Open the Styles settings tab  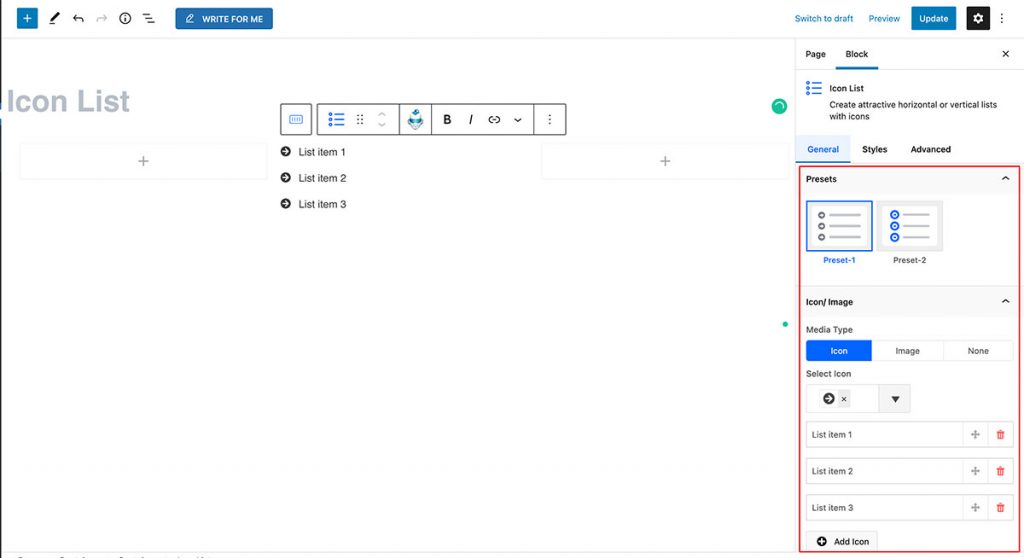coord(874,149)
